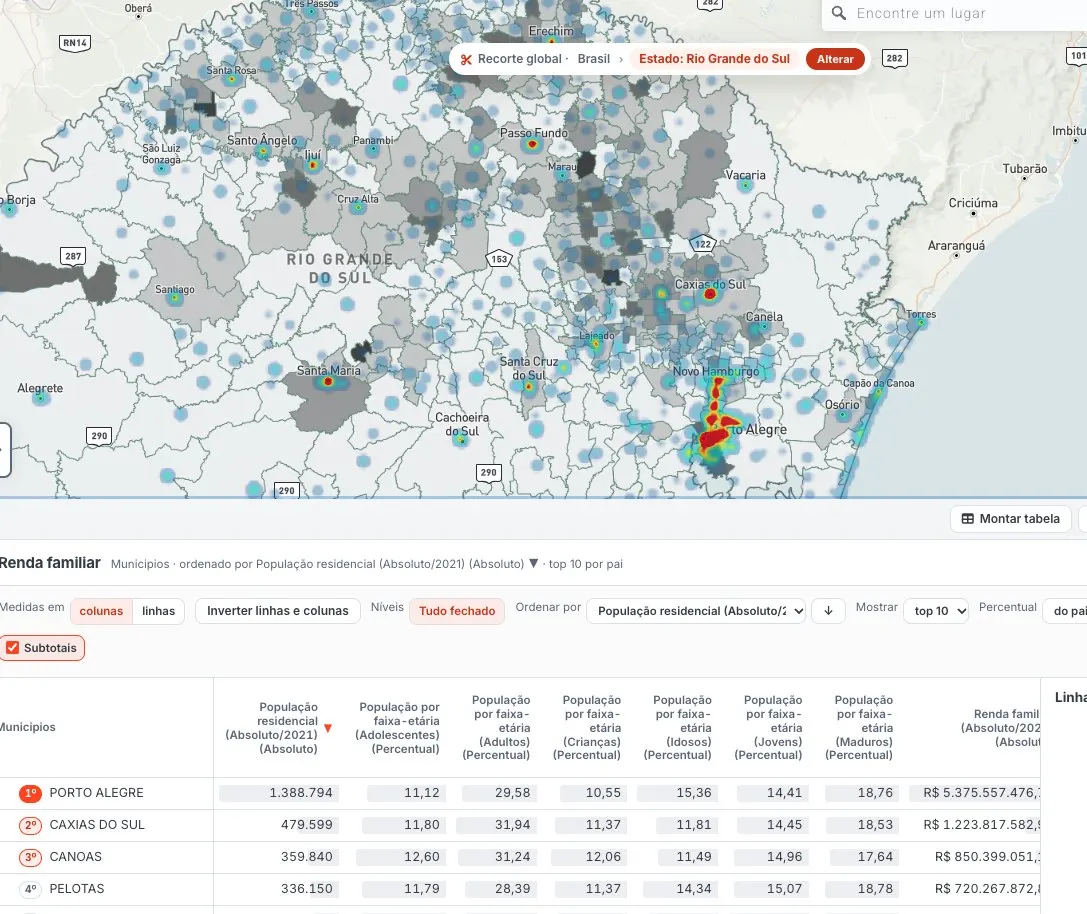
Task: Click the Renda familiar column header
Action: tap(1000, 727)
